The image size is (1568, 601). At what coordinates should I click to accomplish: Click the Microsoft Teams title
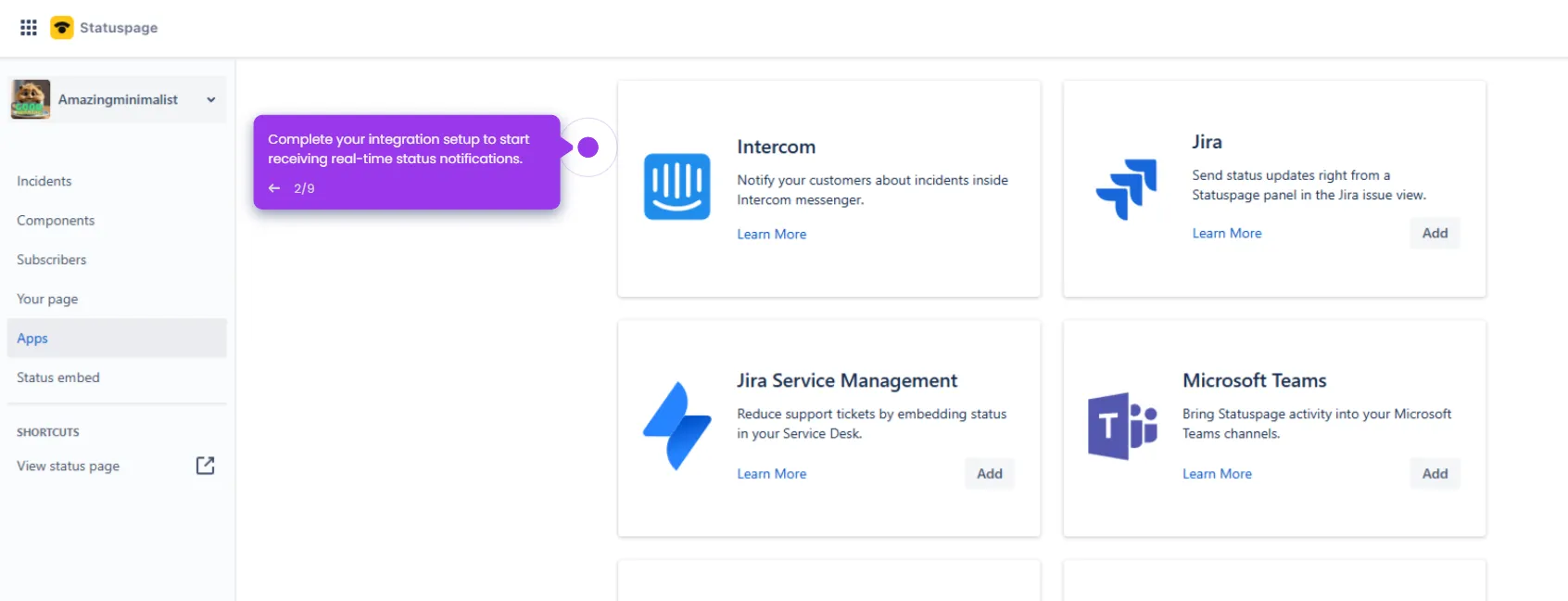coord(1255,380)
